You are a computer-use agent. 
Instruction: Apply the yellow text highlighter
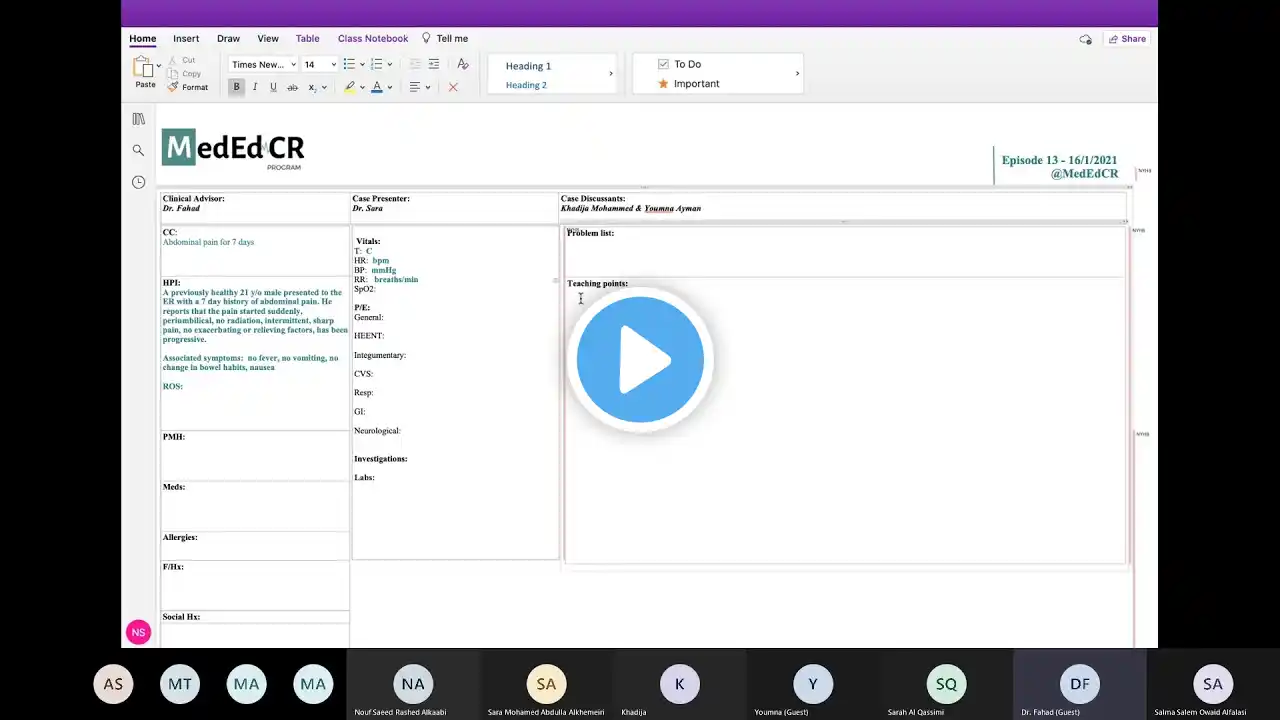[350, 87]
